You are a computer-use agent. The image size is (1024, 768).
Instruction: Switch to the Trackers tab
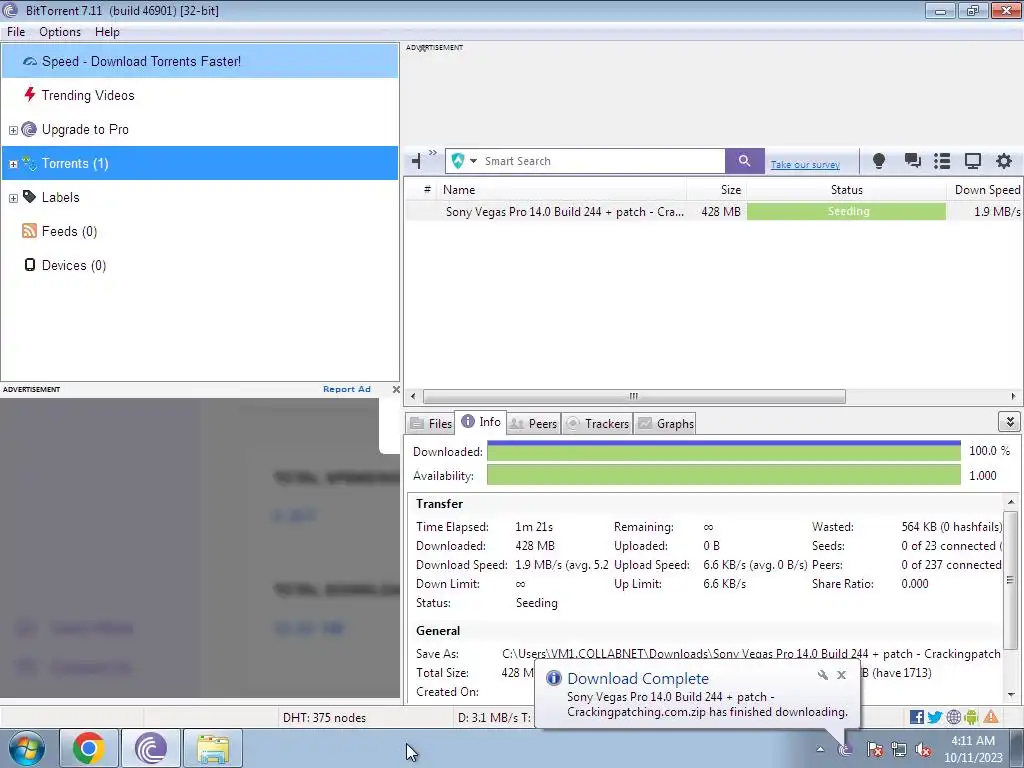[x=597, y=423]
